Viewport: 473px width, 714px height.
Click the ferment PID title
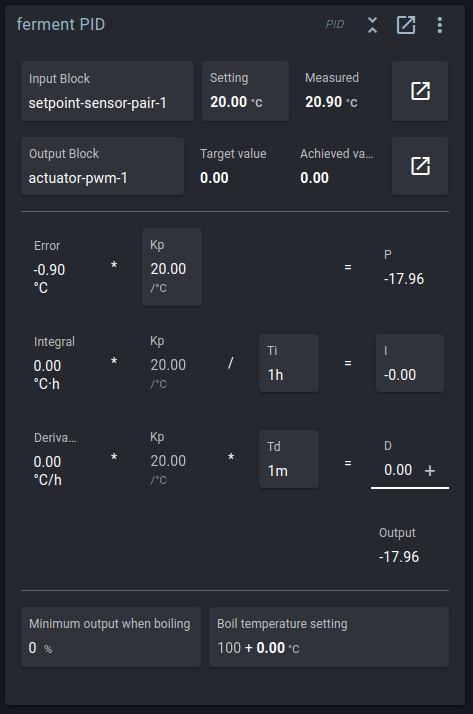point(61,24)
